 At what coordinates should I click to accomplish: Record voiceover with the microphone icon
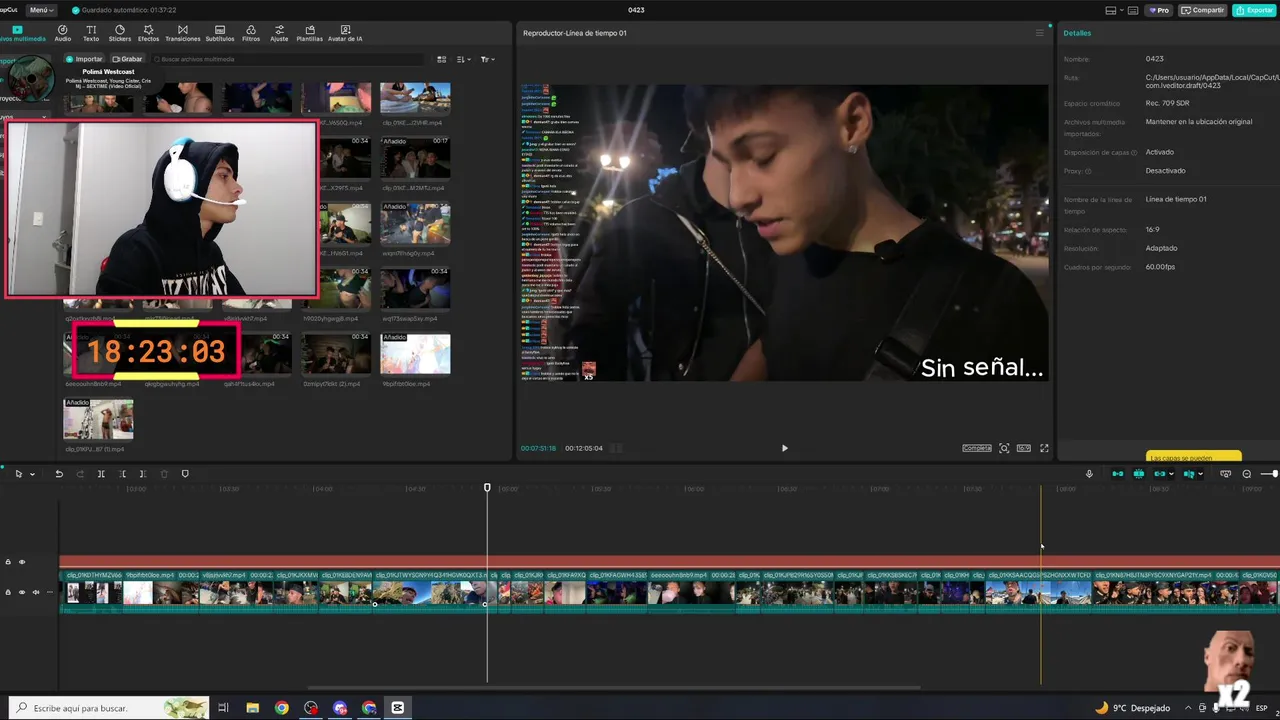(x=1089, y=474)
